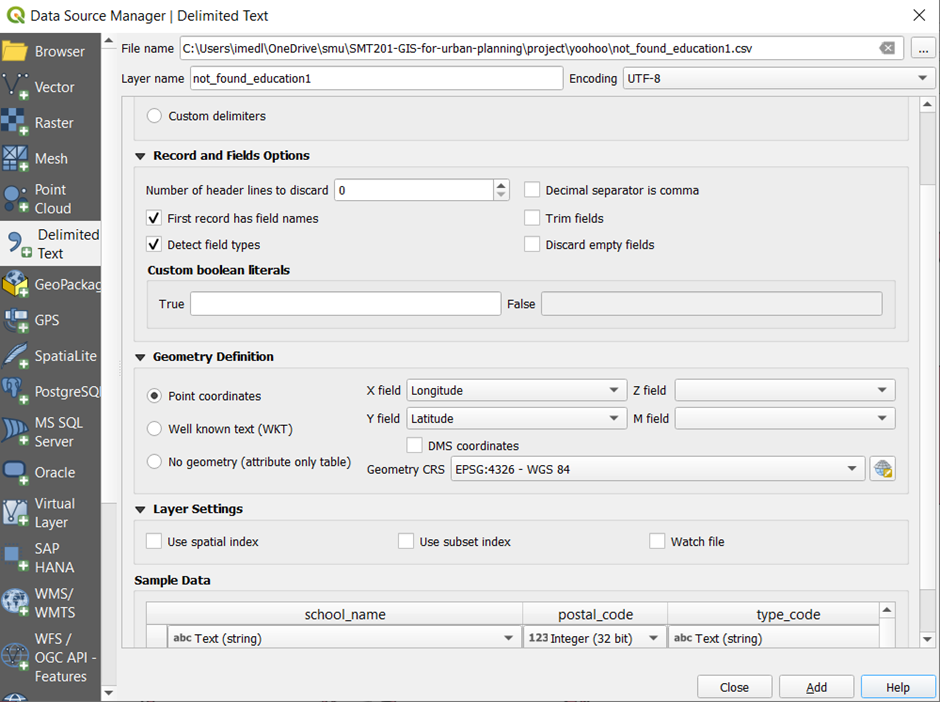This screenshot has height=702, width=940.
Task: Open the Mesh data source
Action: 15,158
